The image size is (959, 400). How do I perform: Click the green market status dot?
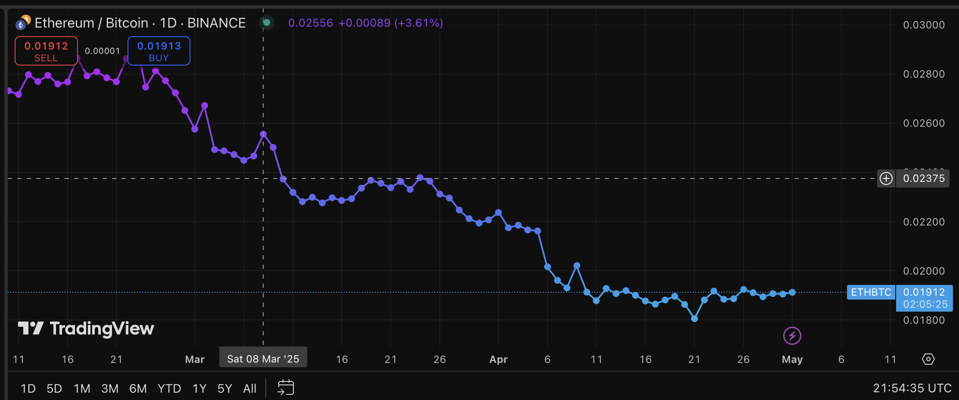[266, 22]
